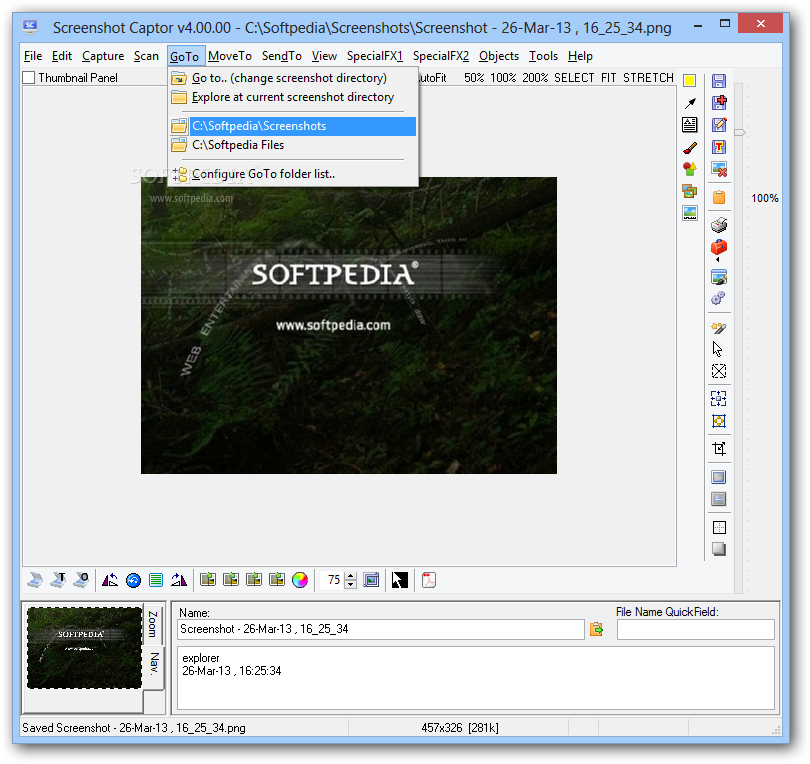Viewport: 810px width, 764px height.
Task: Click the drop shadow square icon
Action: click(x=719, y=549)
